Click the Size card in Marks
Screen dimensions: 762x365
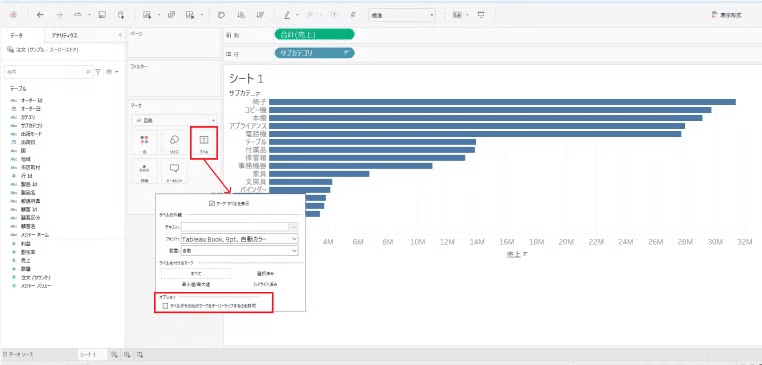pos(174,143)
